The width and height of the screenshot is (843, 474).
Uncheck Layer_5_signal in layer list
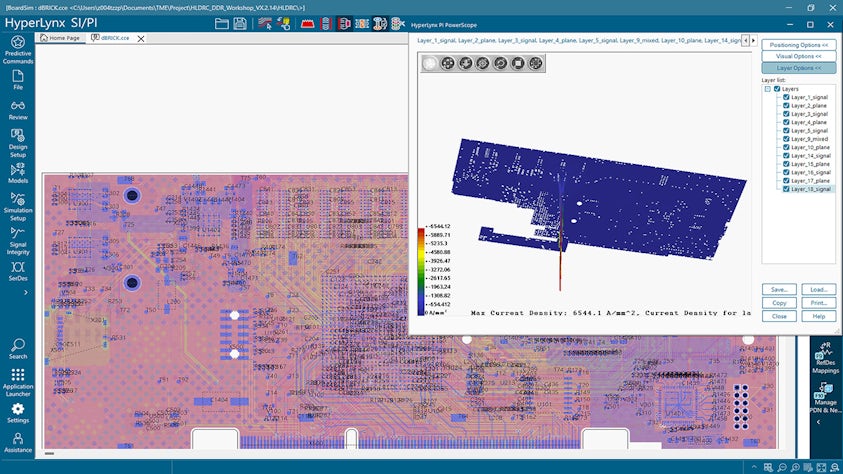(786, 131)
